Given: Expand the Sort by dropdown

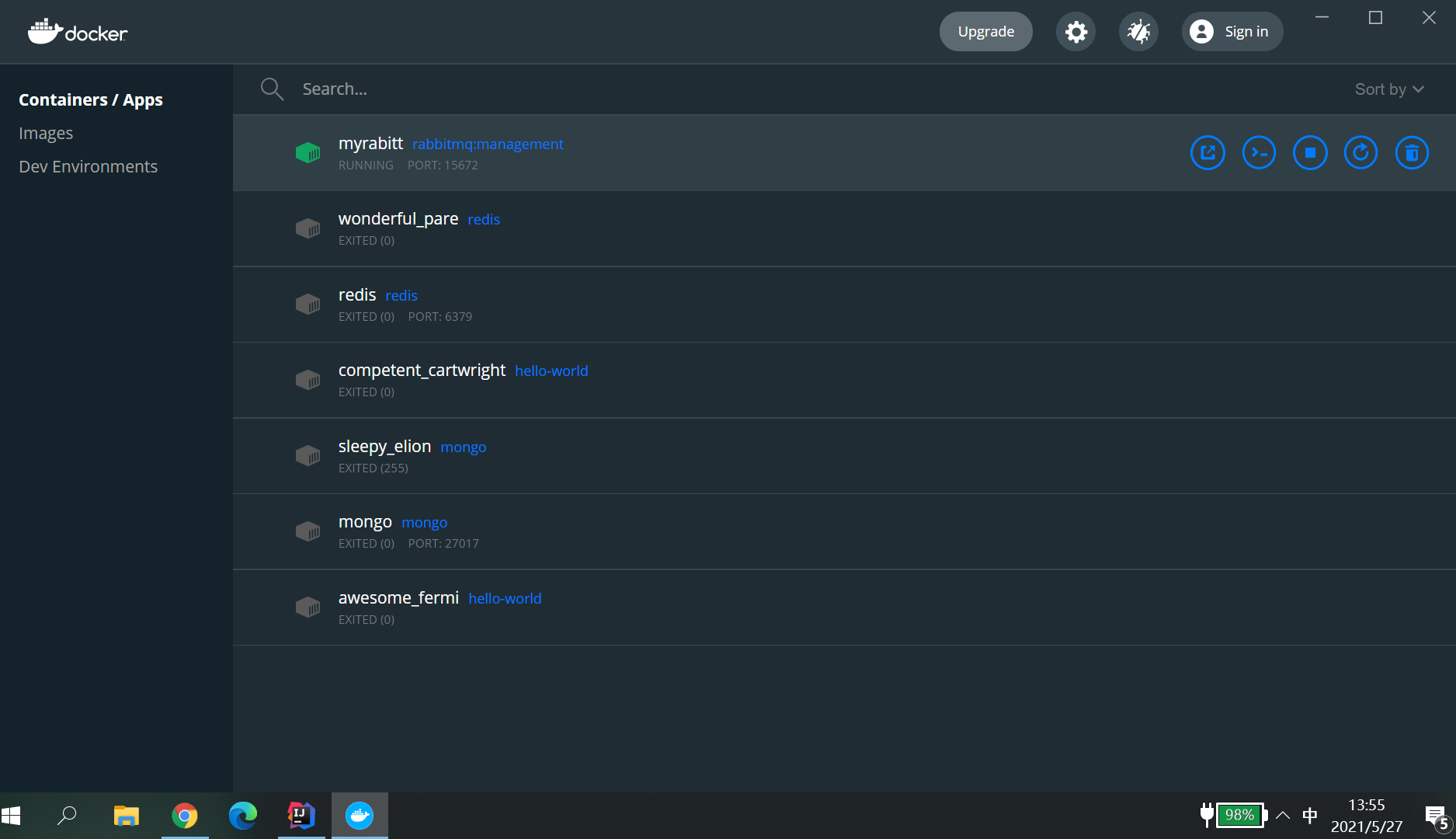Looking at the screenshot, I should pyautogui.click(x=1389, y=89).
